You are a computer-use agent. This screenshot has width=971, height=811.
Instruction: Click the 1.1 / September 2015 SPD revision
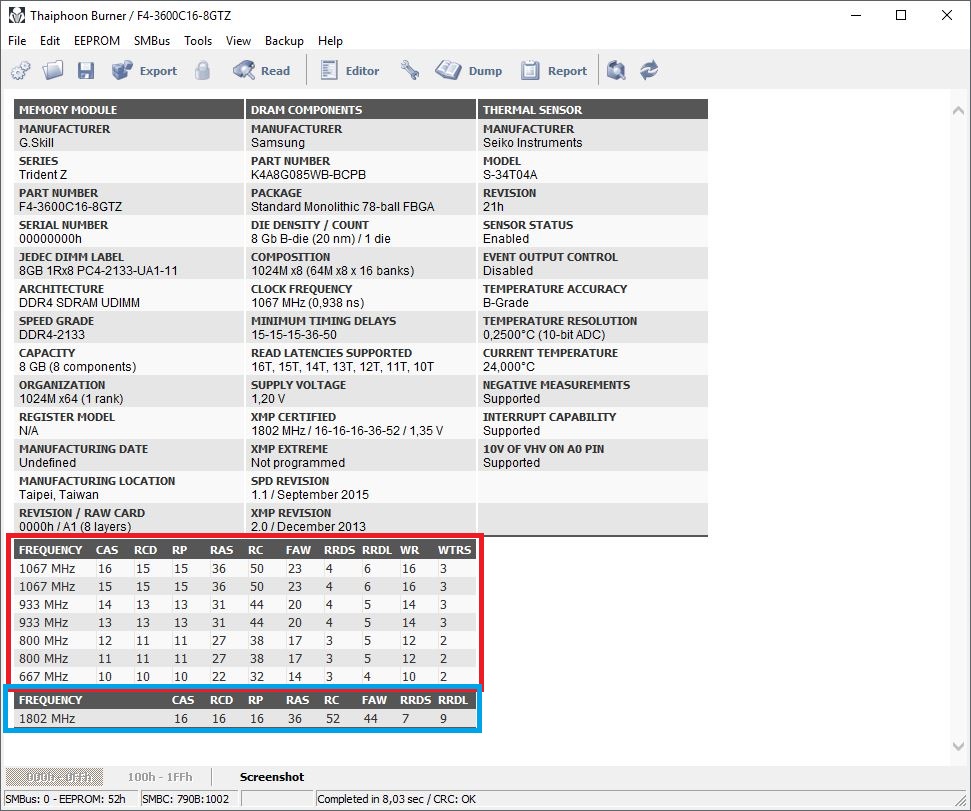click(x=310, y=495)
